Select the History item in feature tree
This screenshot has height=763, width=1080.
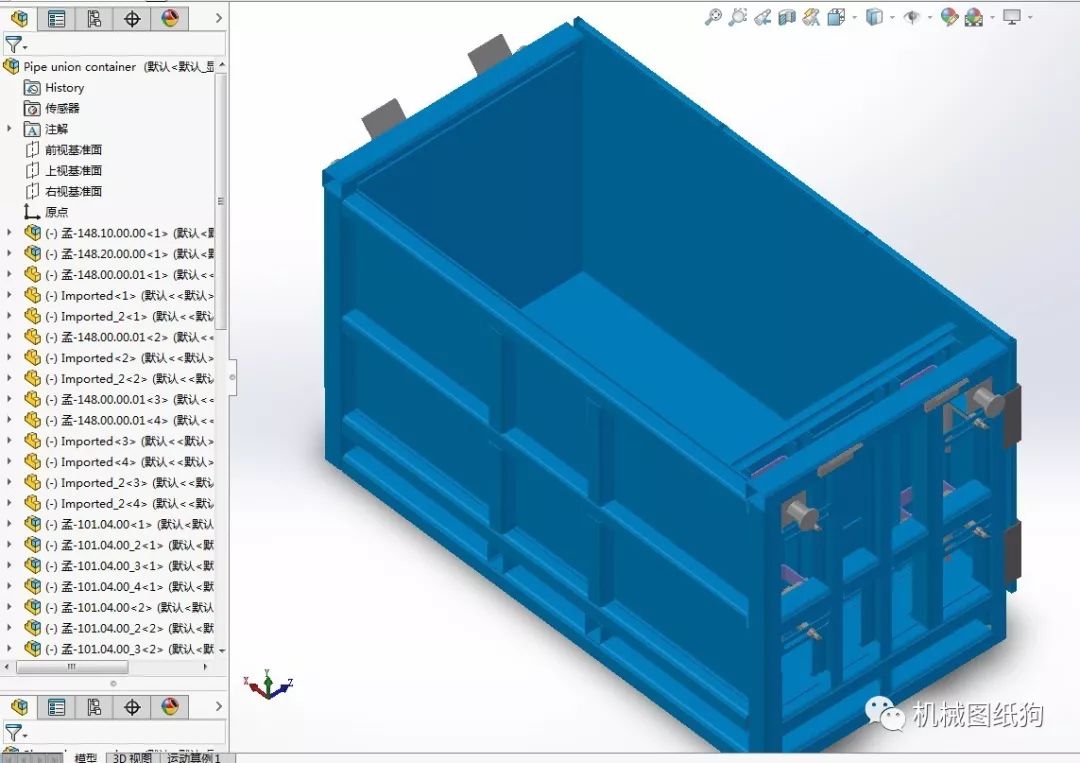[64, 88]
